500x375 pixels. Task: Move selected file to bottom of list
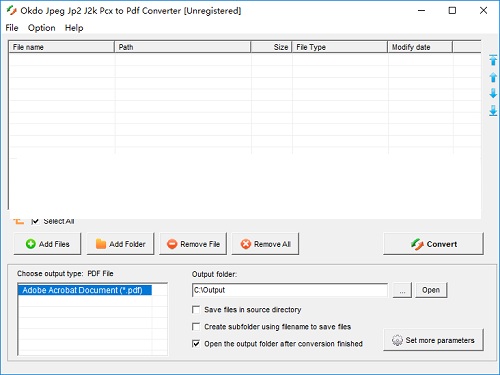coord(493,110)
